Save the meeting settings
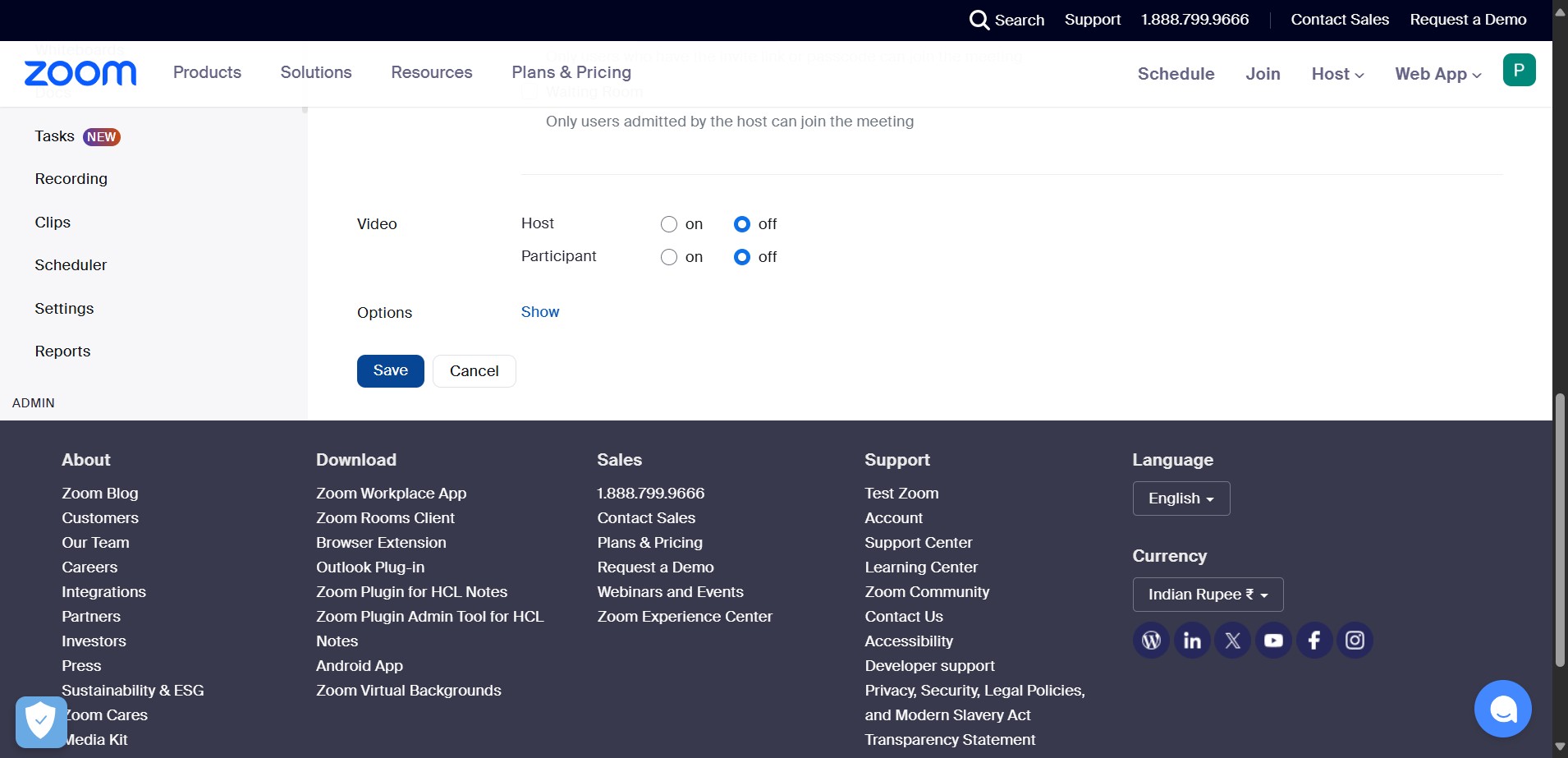This screenshot has width=1568, height=758. click(x=391, y=371)
